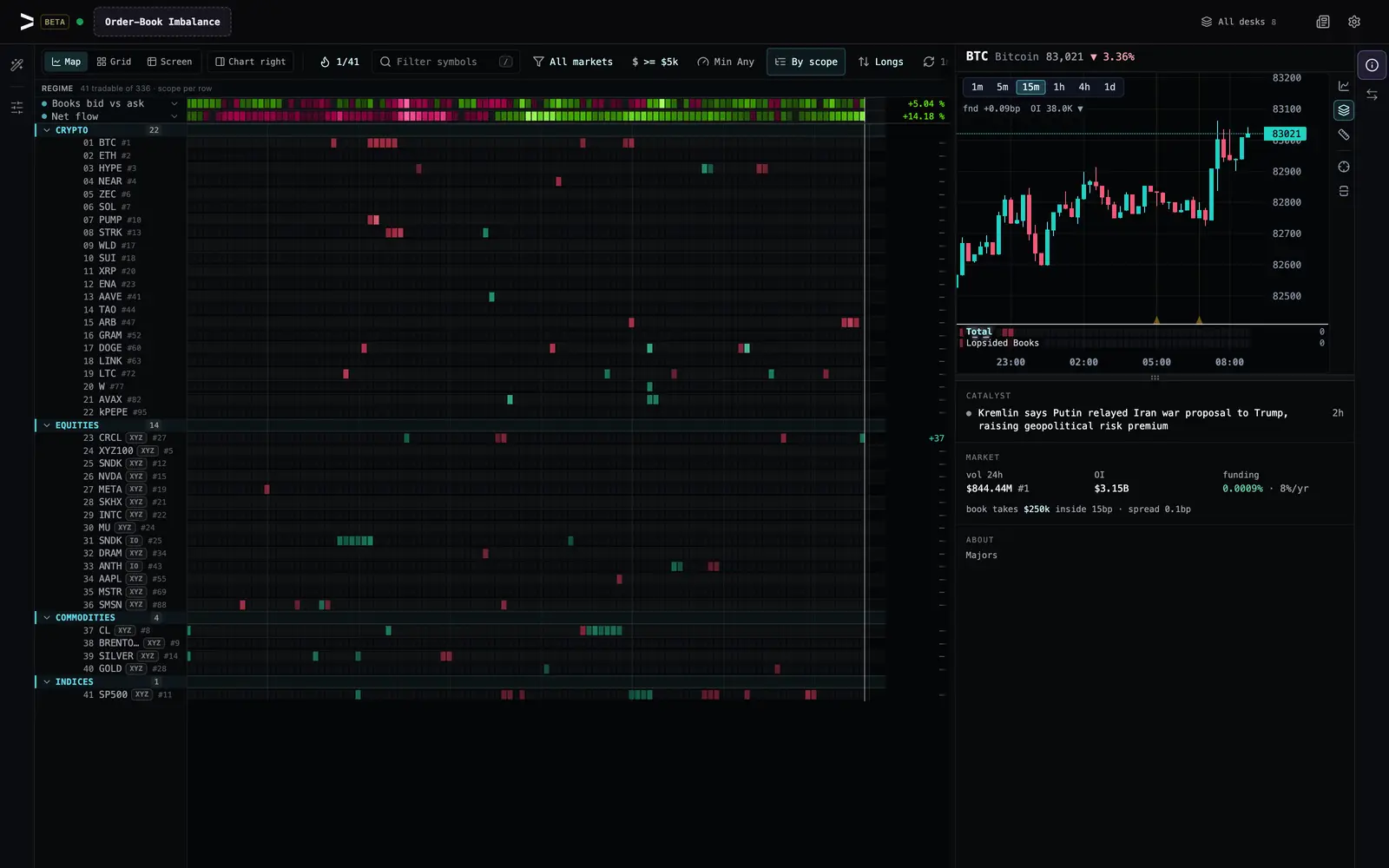Select the 5m timeframe tab

click(1003, 87)
